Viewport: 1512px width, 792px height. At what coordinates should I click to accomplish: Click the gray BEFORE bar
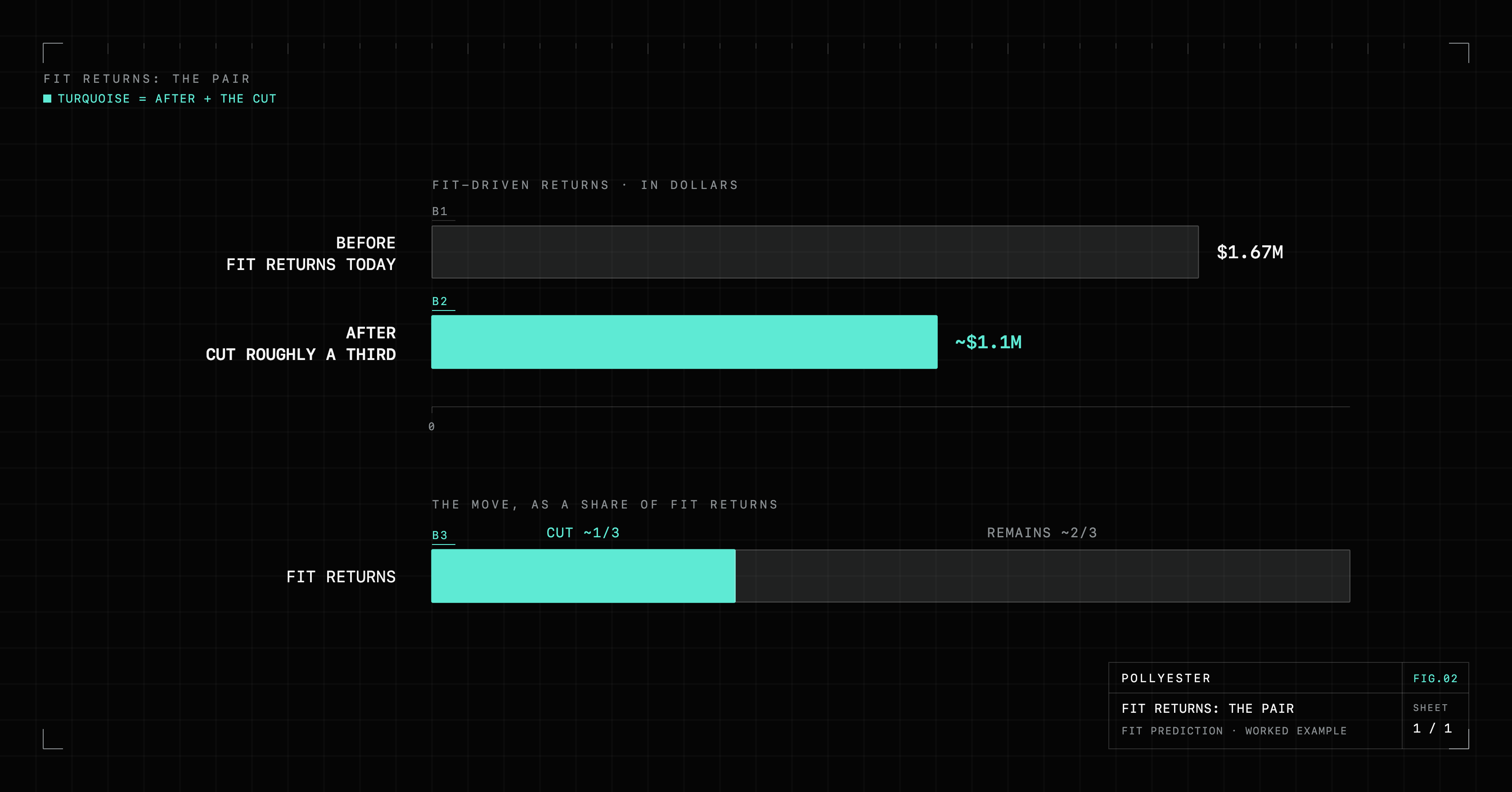[814, 252]
